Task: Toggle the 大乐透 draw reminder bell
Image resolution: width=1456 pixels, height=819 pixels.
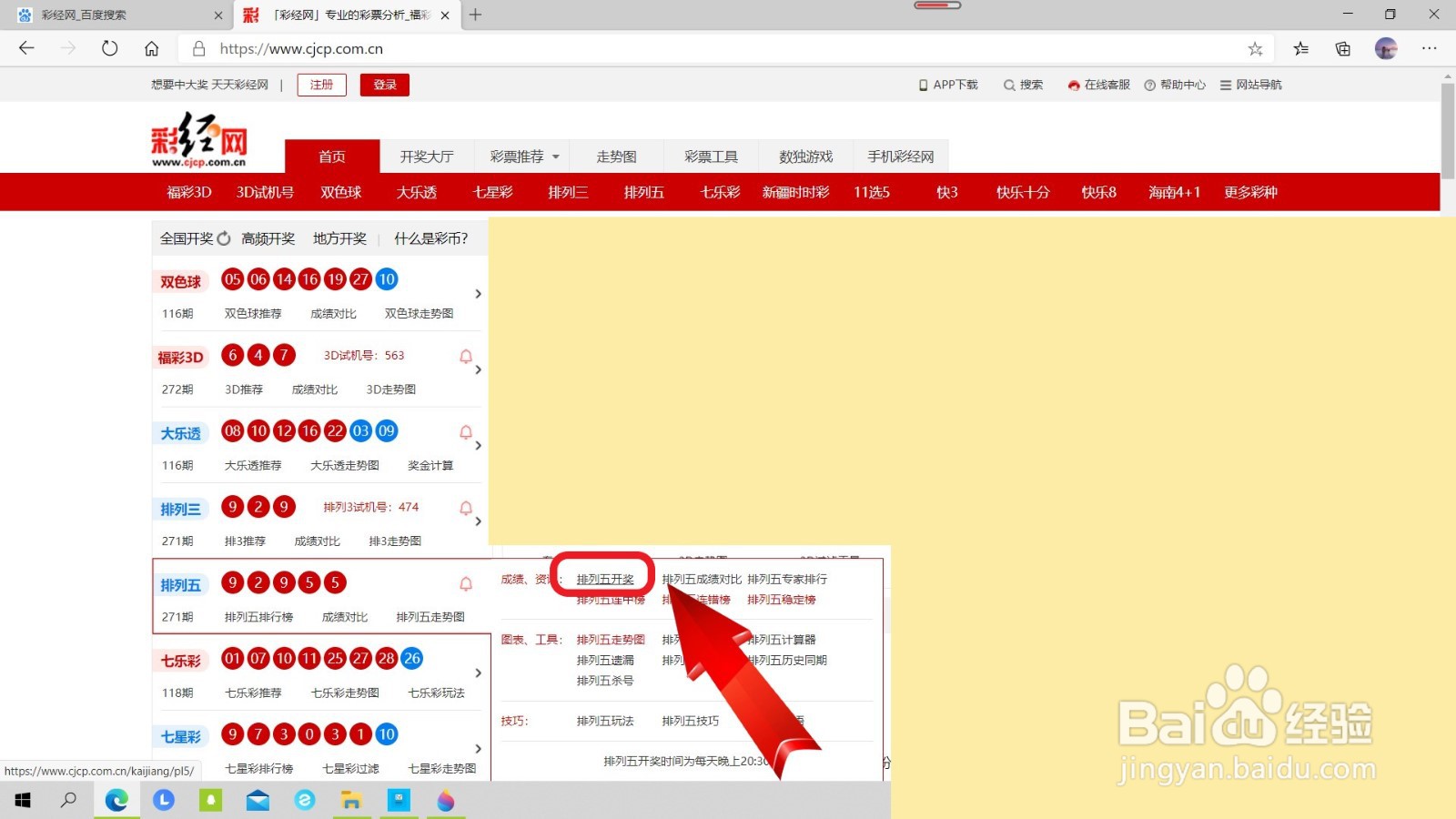Action: tap(466, 432)
